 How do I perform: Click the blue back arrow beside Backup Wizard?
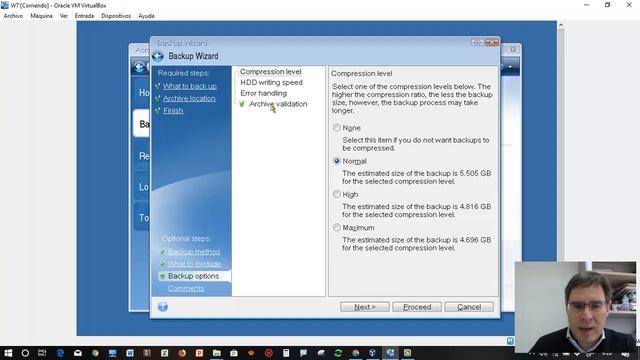click(158, 56)
